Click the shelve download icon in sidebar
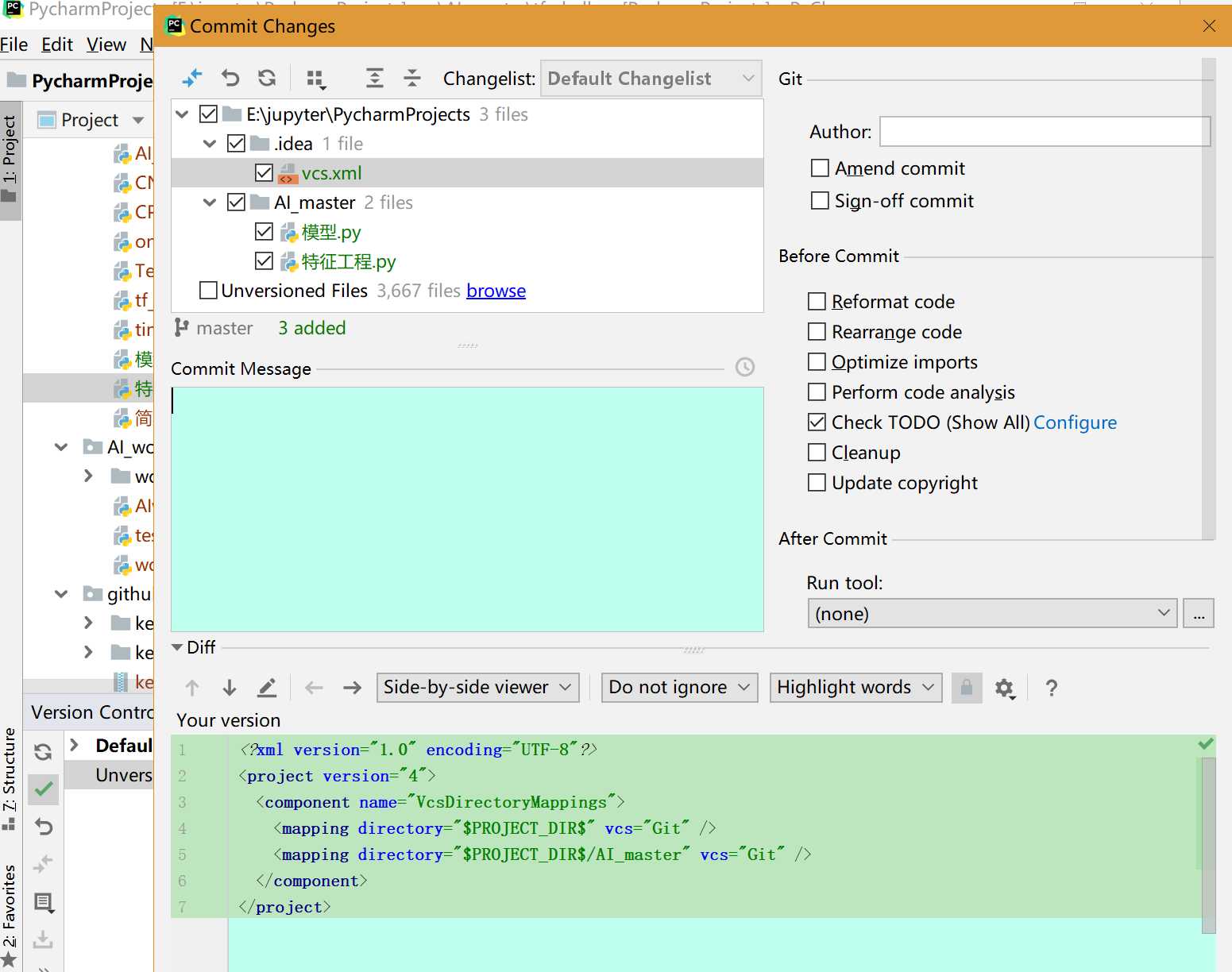 point(43,939)
